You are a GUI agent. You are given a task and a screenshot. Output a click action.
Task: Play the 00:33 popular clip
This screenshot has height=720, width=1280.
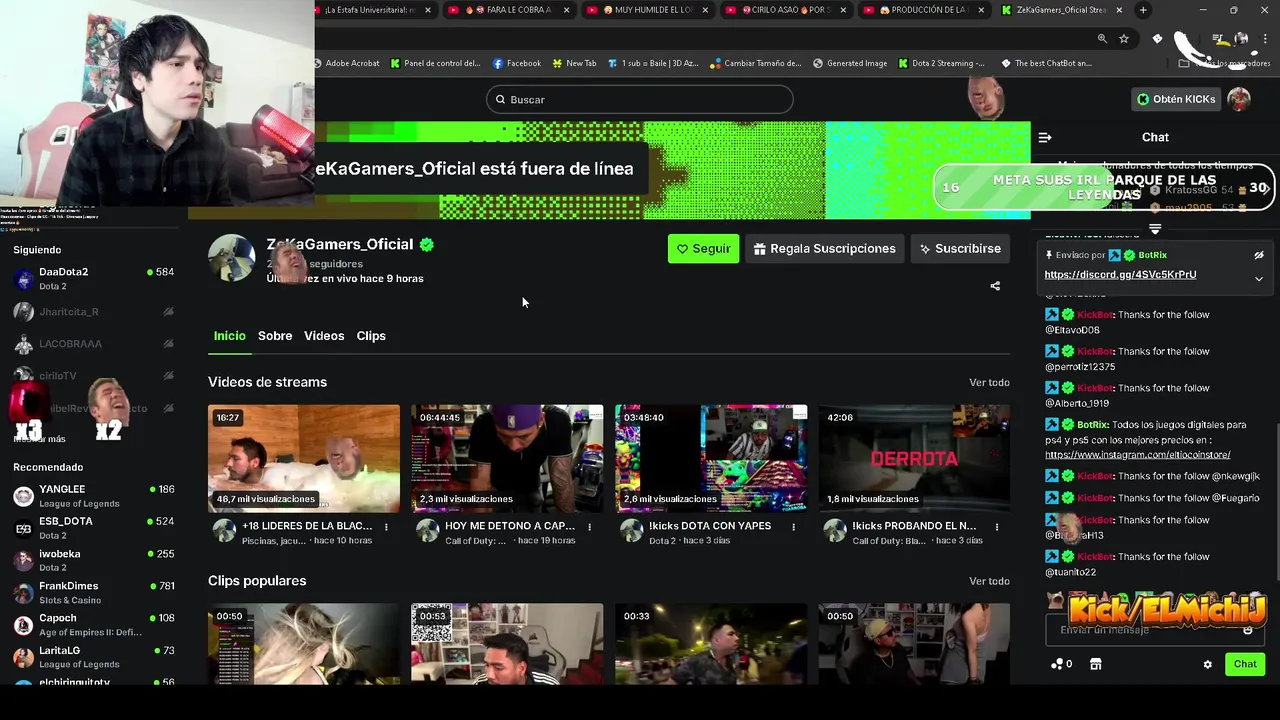pos(711,644)
